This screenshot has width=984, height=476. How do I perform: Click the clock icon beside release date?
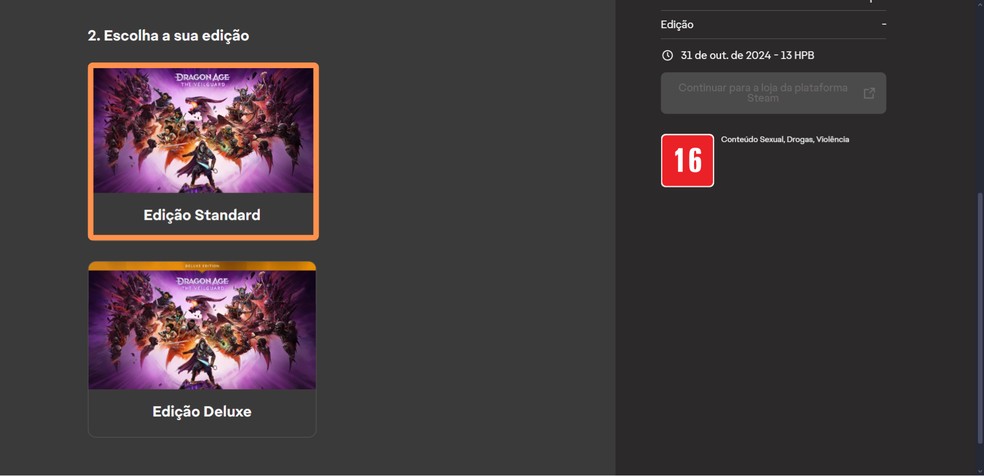(x=667, y=55)
